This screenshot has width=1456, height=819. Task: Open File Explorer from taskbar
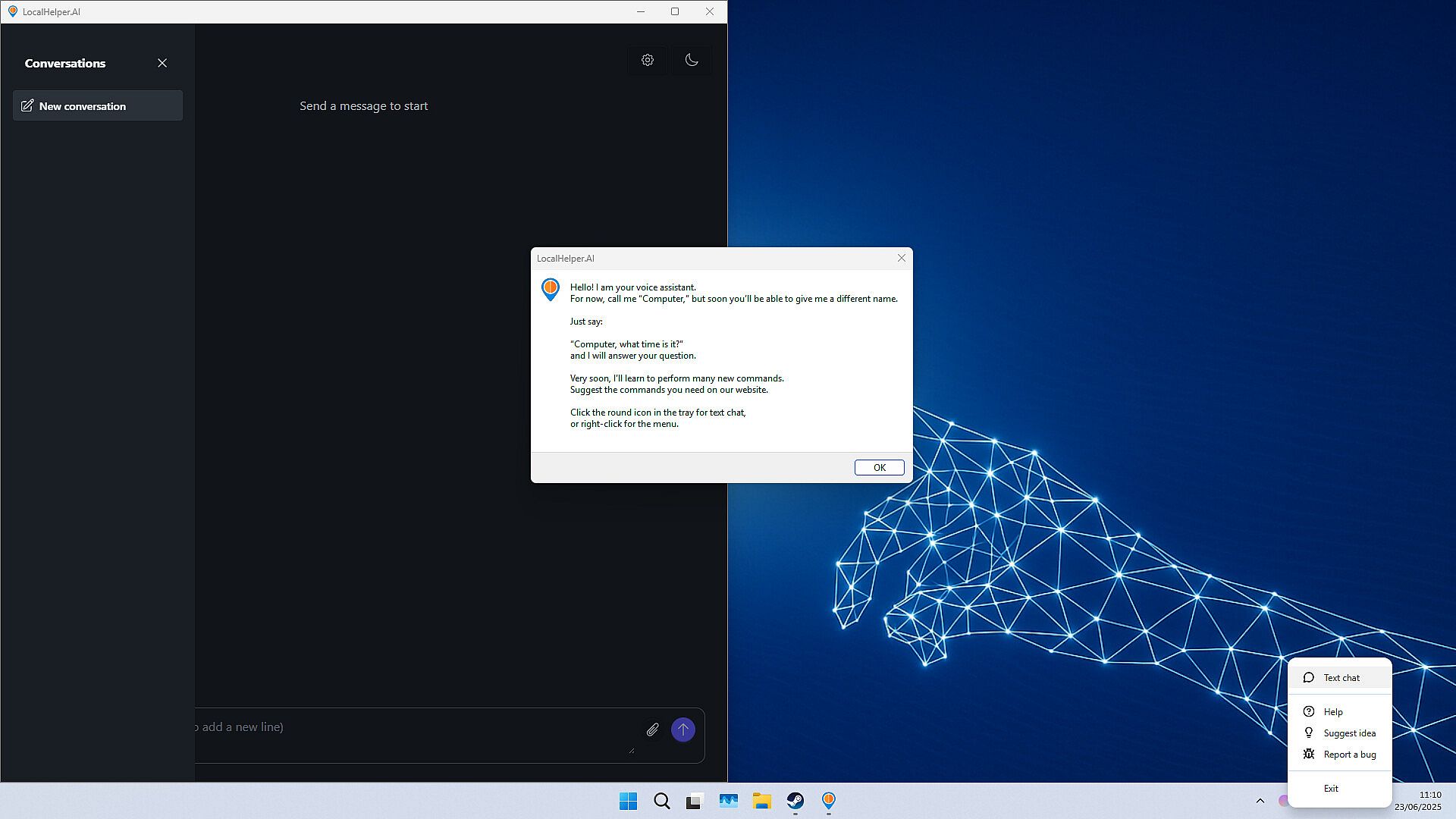761,801
